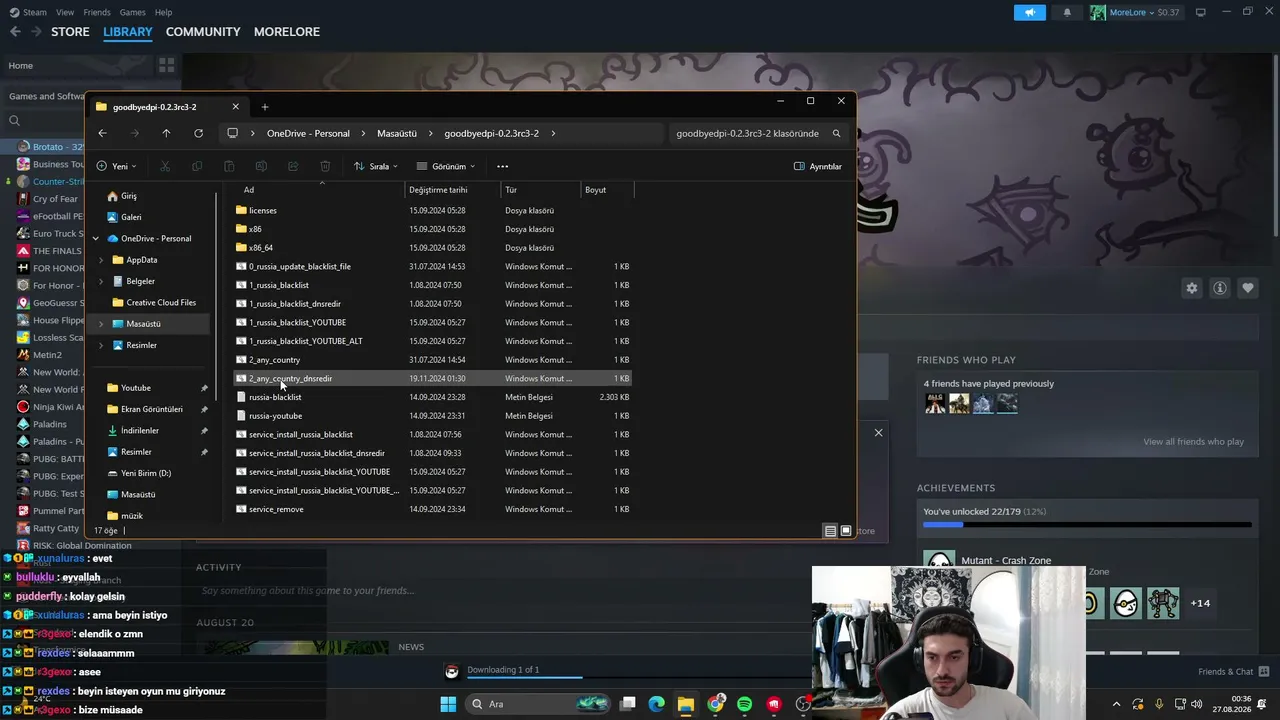Open the Games menu in Steam
The height and width of the screenshot is (720, 1280).
tap(132, 12)
